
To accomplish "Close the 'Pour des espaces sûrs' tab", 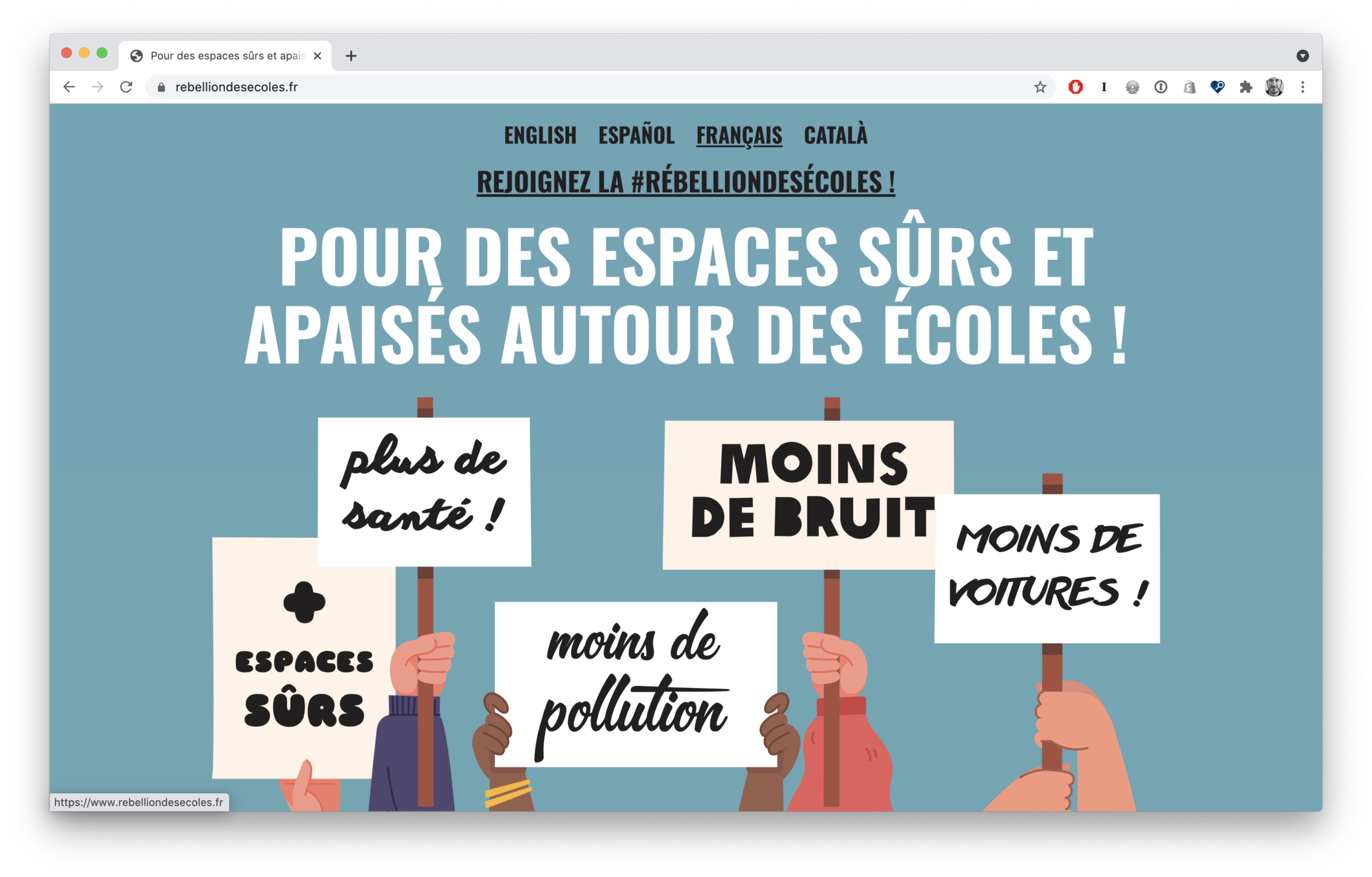I will [x=318, y=56].
